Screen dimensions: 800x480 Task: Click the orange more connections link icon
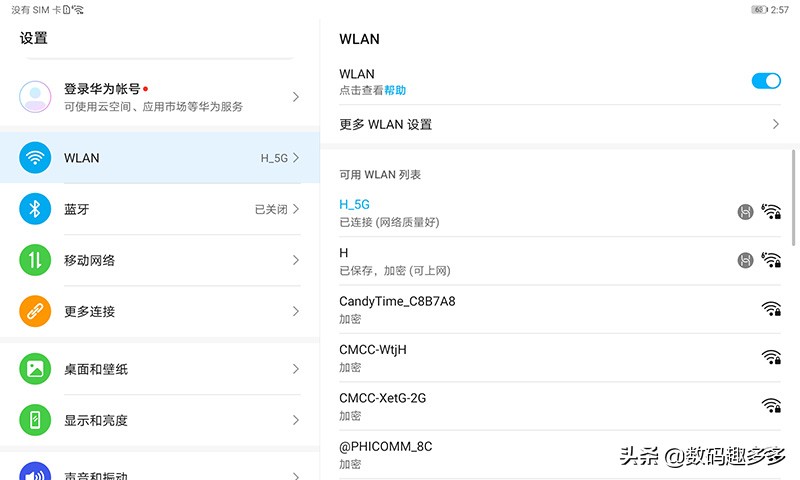click(35, 311)
